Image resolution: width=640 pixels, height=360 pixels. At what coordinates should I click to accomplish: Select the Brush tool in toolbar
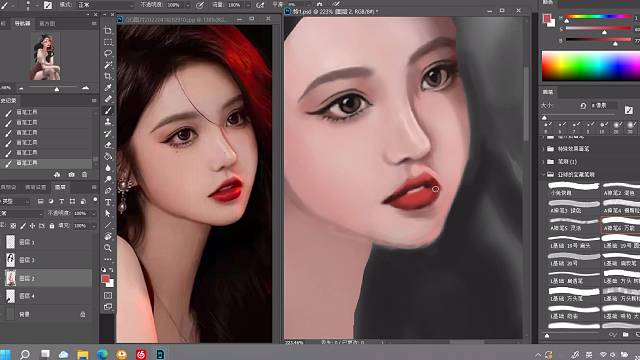[x=108, y=111]
